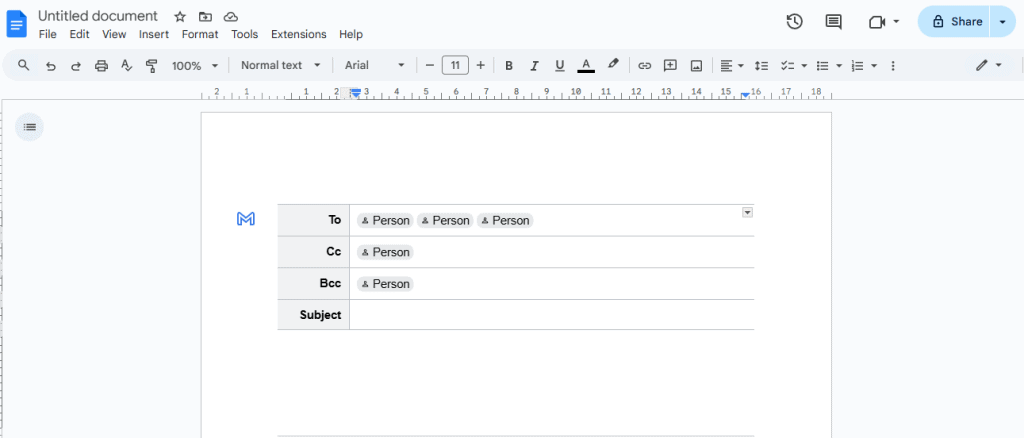Show the document outline
This screenshot has width=1024, height=438.
click(30, 127)
